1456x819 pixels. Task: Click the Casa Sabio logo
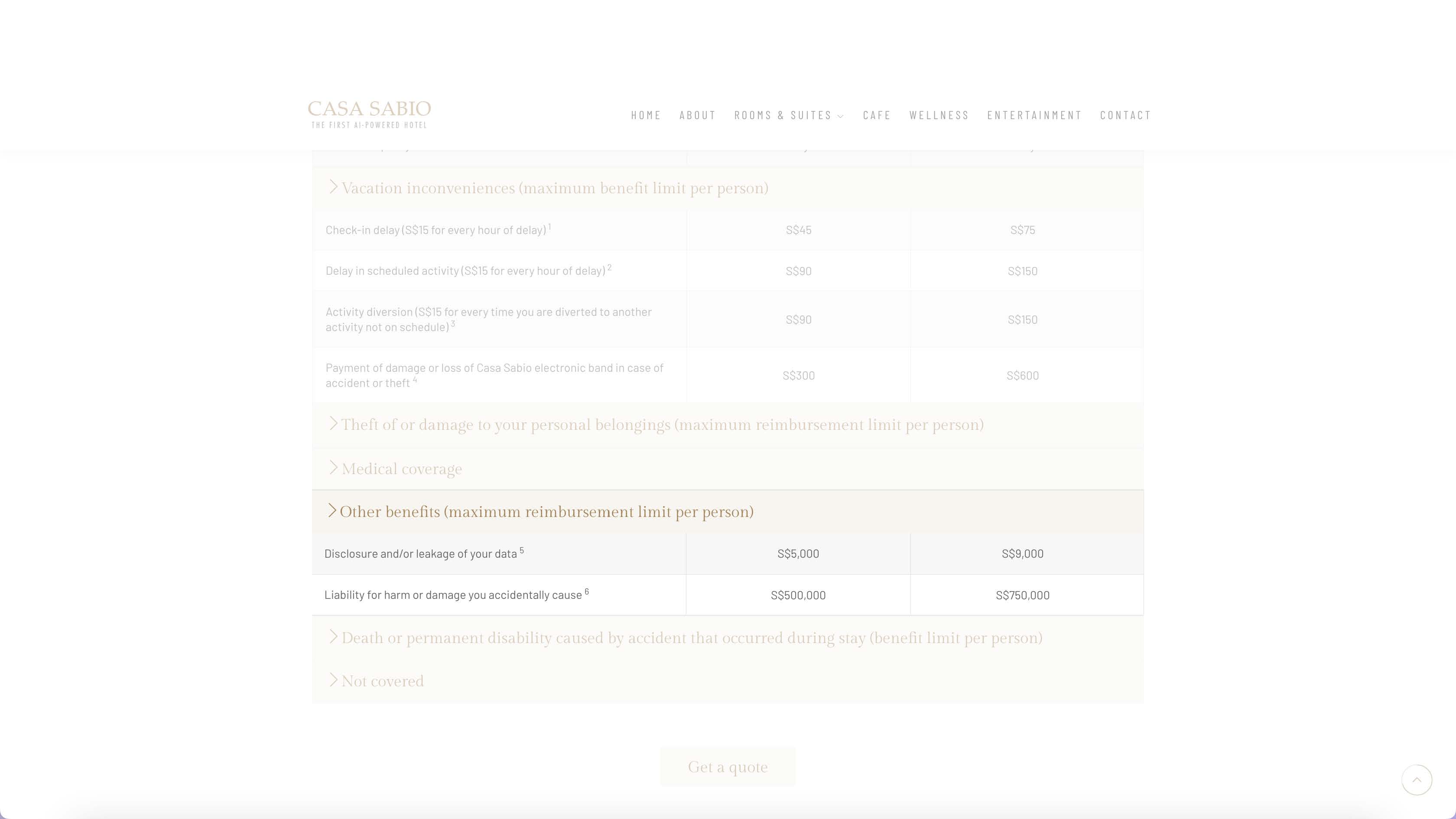click(369, 114)
